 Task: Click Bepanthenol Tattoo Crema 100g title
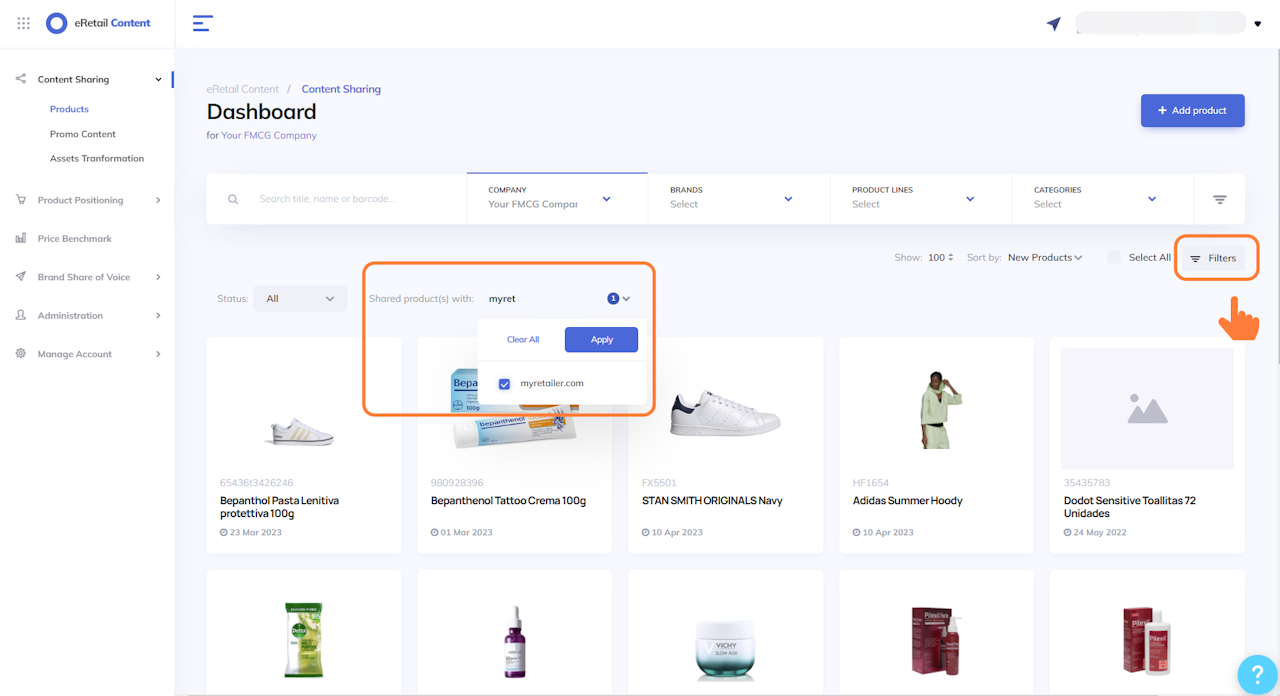coord(508,500)
